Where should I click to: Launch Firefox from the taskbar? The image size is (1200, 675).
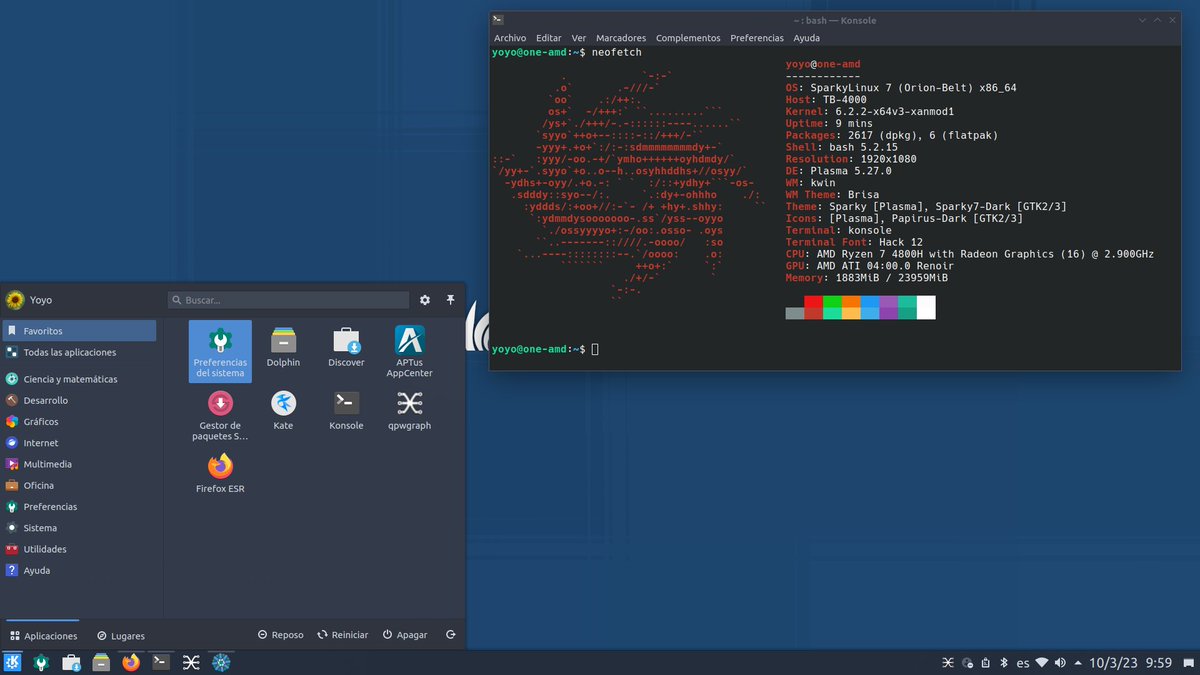[131, 662]
